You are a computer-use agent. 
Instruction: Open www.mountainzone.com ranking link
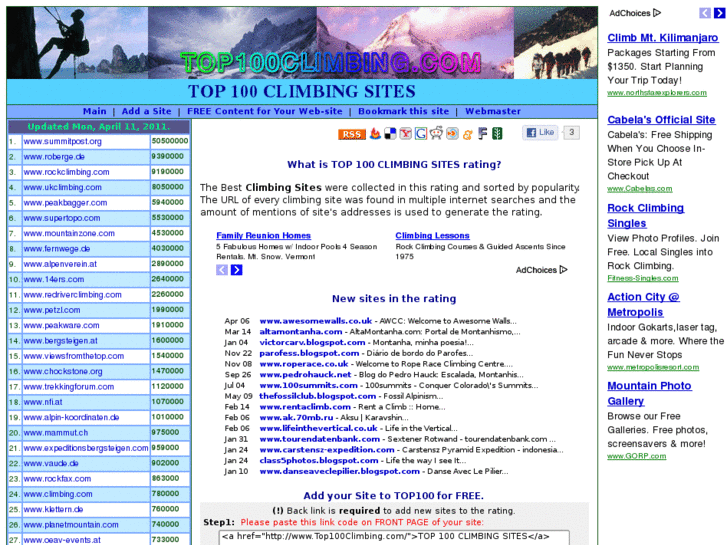pos(69,233)
